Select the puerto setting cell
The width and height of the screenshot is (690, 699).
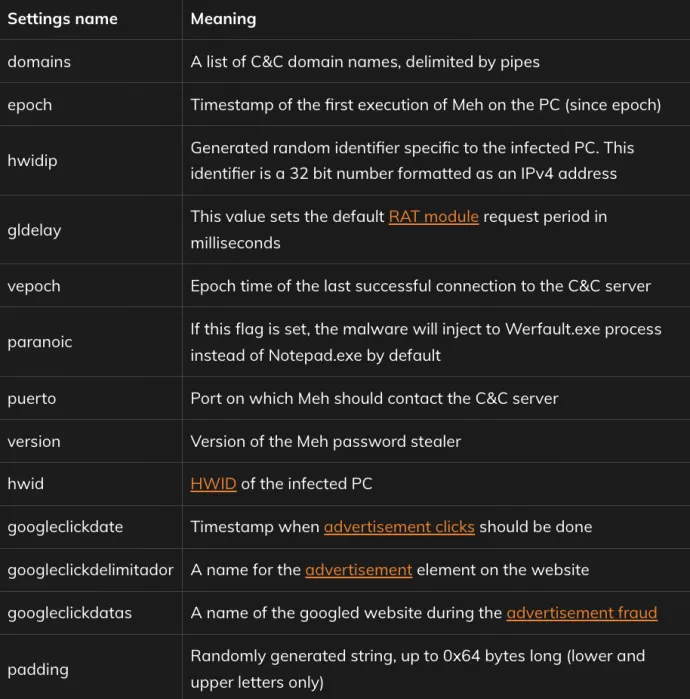(91, 398)
